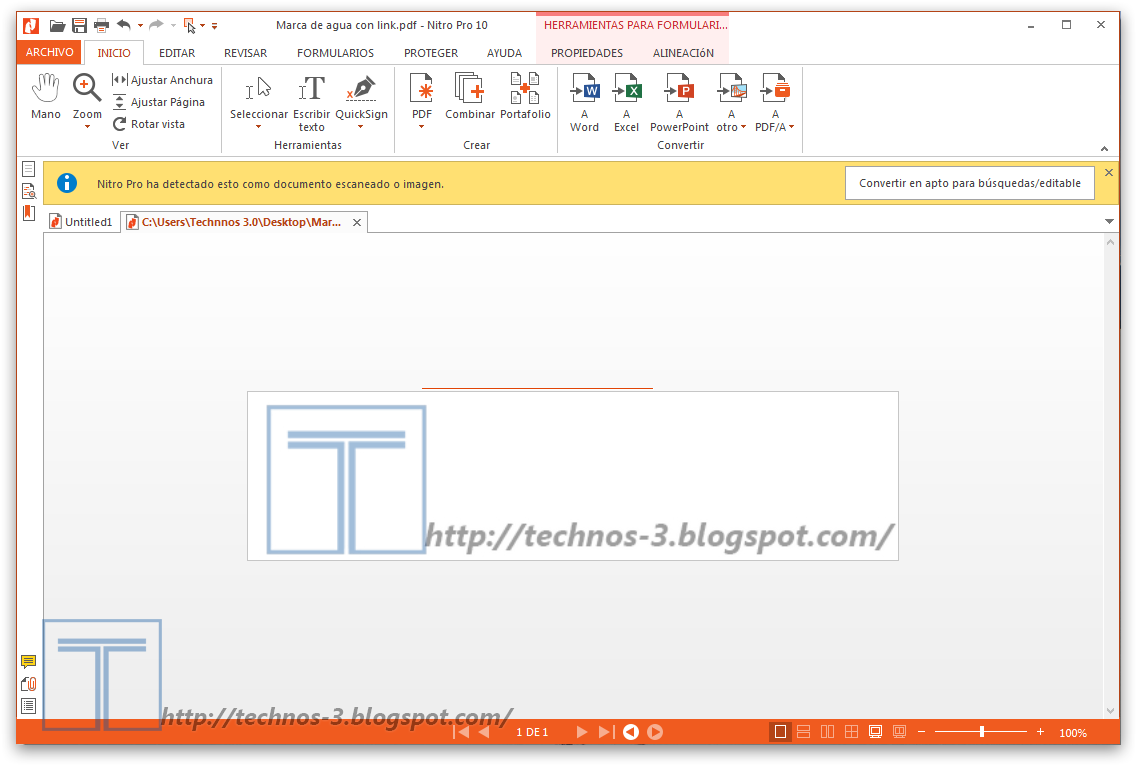Open the Bookmarks panel in left sidebar
The width and height of the screenshot is (1137, 766).
[28, 213]
